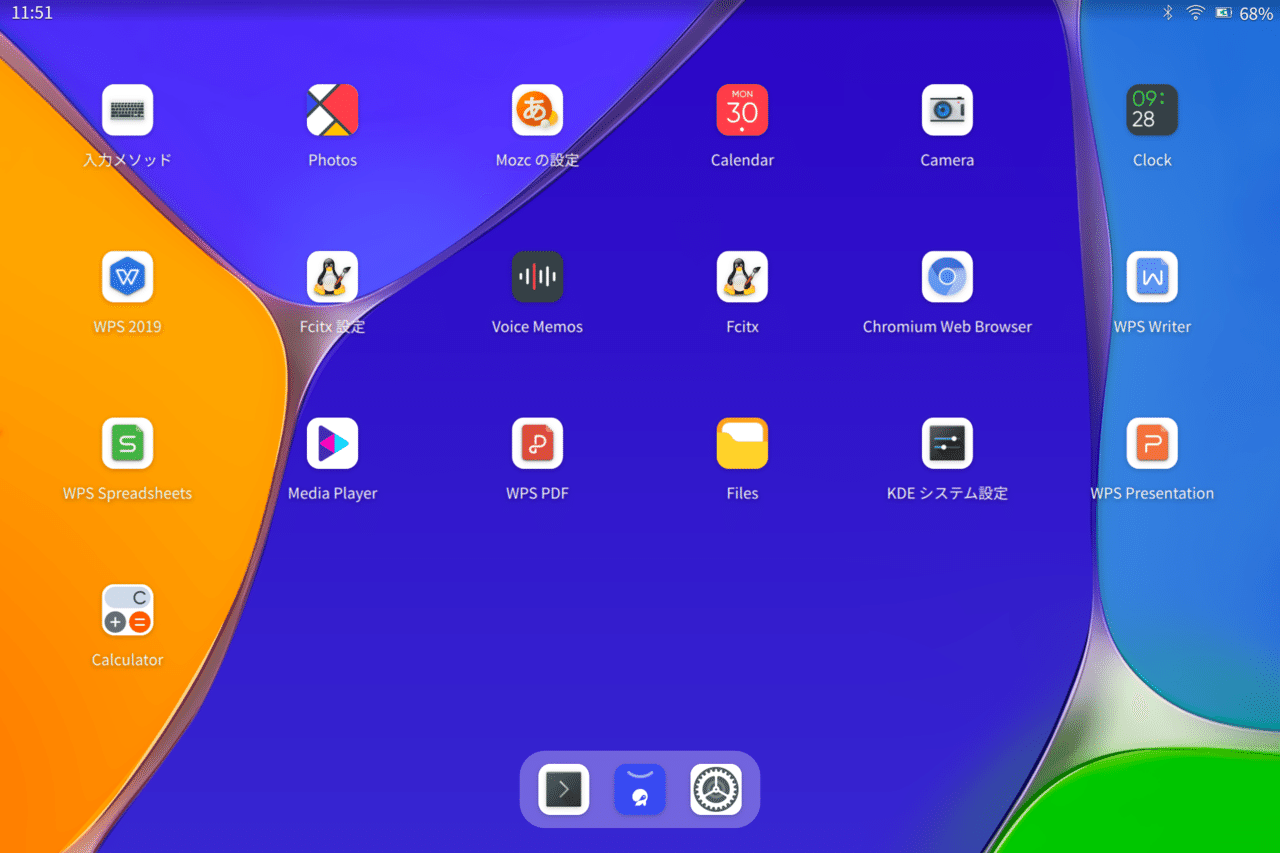The image size is (1280, 853).
Task: Open the Calculator
Action: click(127, 609)
